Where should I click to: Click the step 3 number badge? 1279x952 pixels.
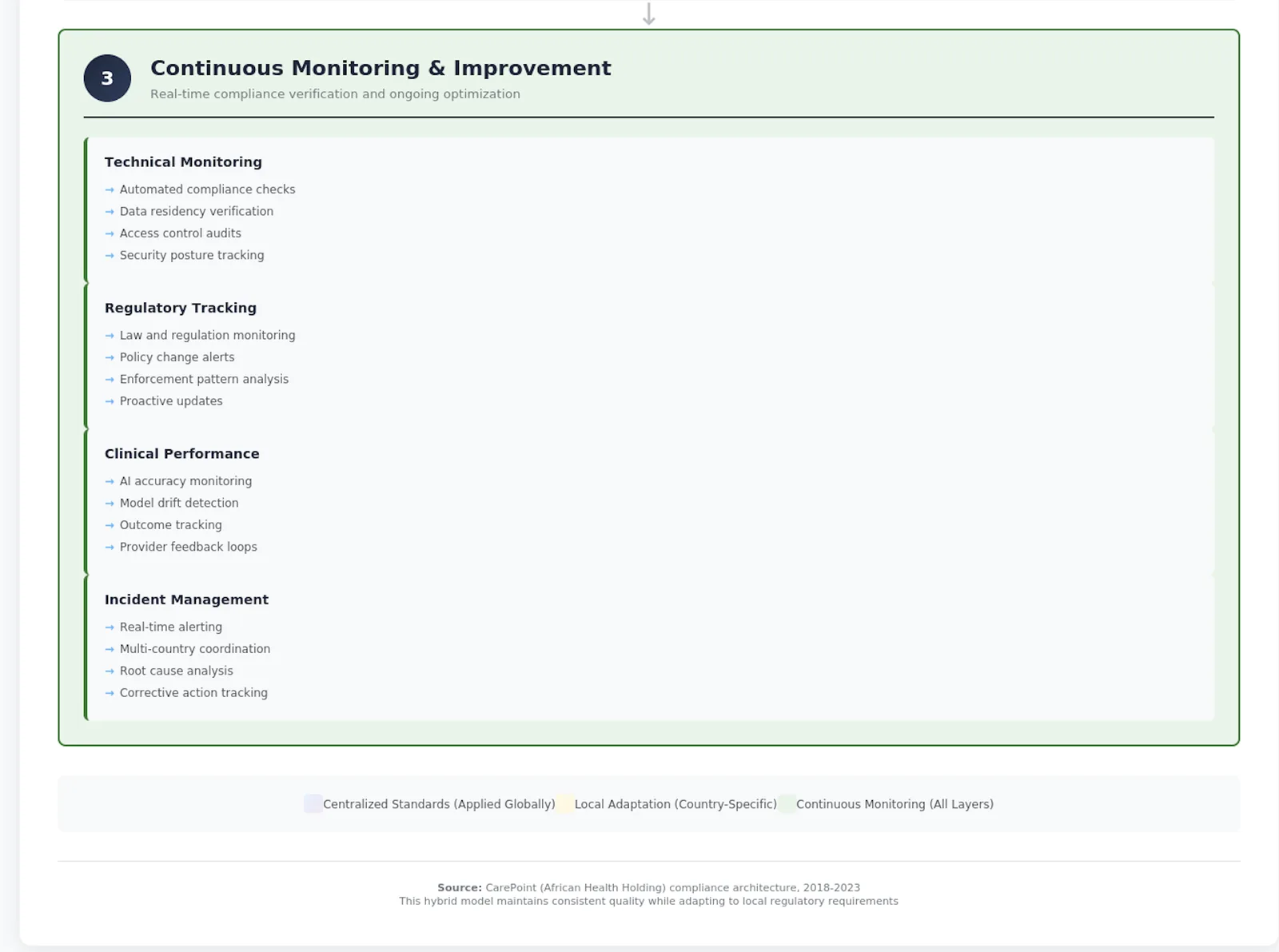click(107, 78)
